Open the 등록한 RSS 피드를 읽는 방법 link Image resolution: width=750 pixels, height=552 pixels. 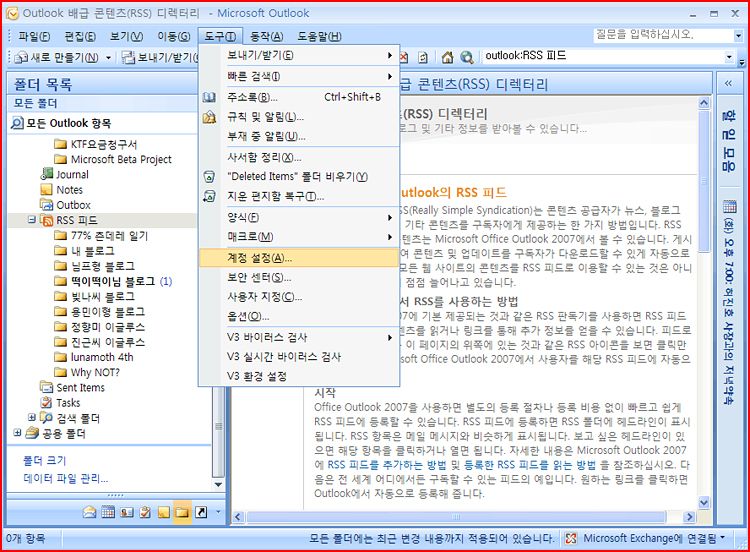point(530,464)
